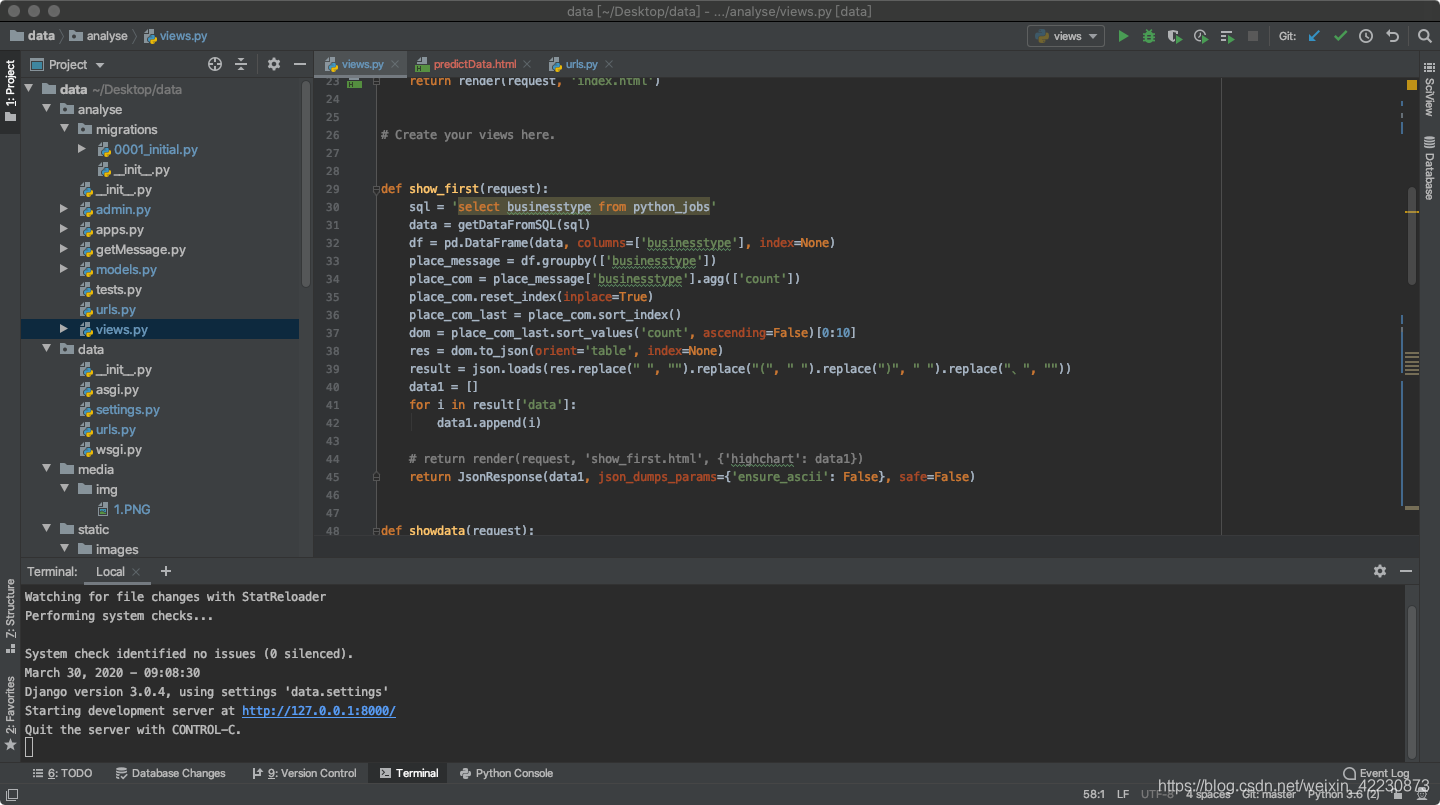
Task: Open the Project view selector dropdown
Action: click(68, 64)
